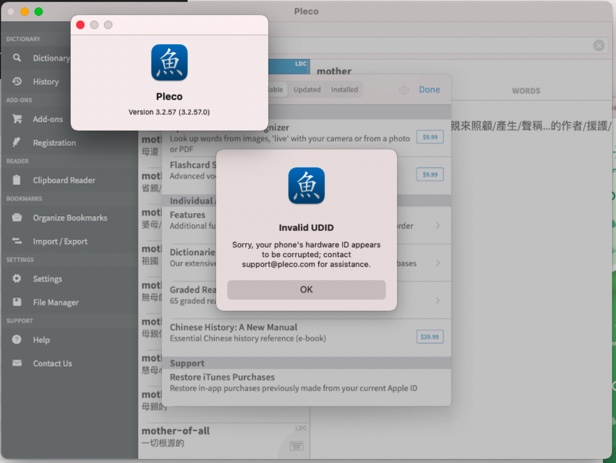Open the History sidebar item
616x463 pixels.
[x=46, y=82]
